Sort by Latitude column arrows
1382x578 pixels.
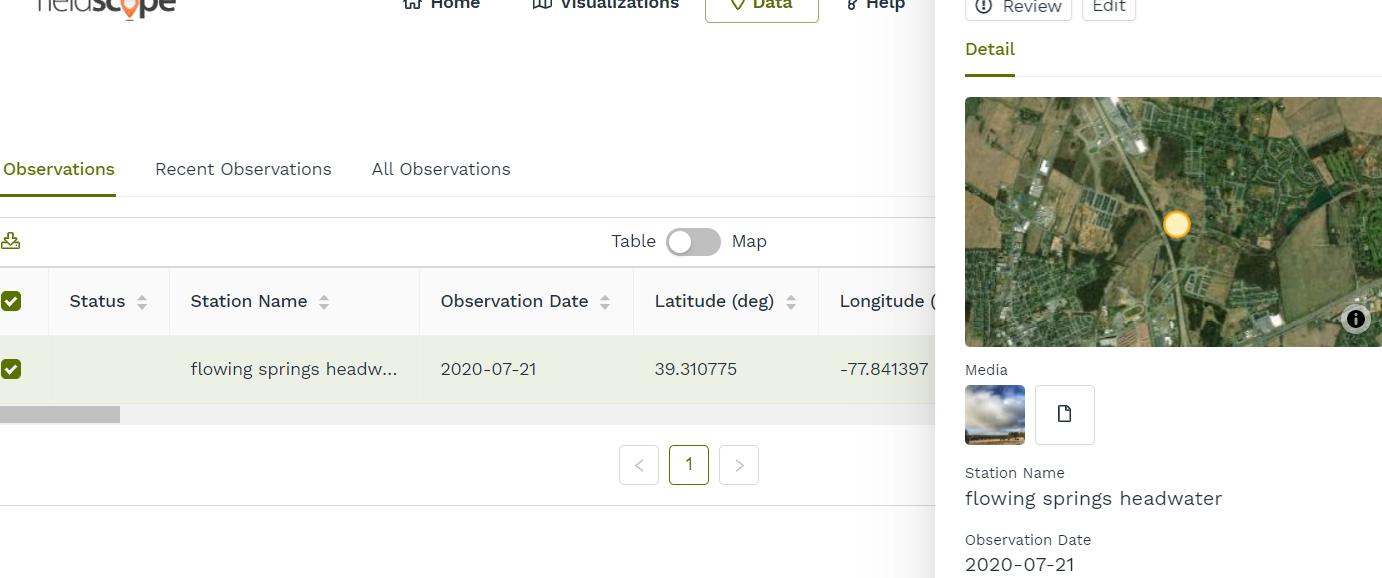(x=791, y=302)
